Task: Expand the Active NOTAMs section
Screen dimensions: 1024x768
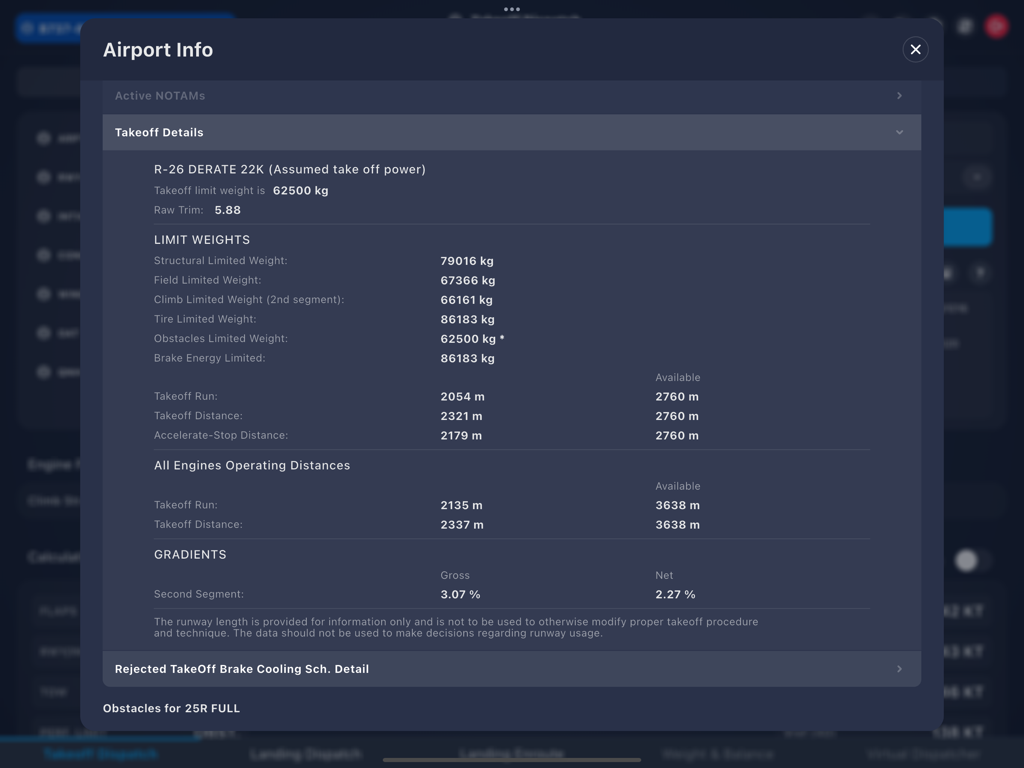Action: (898, 96)
